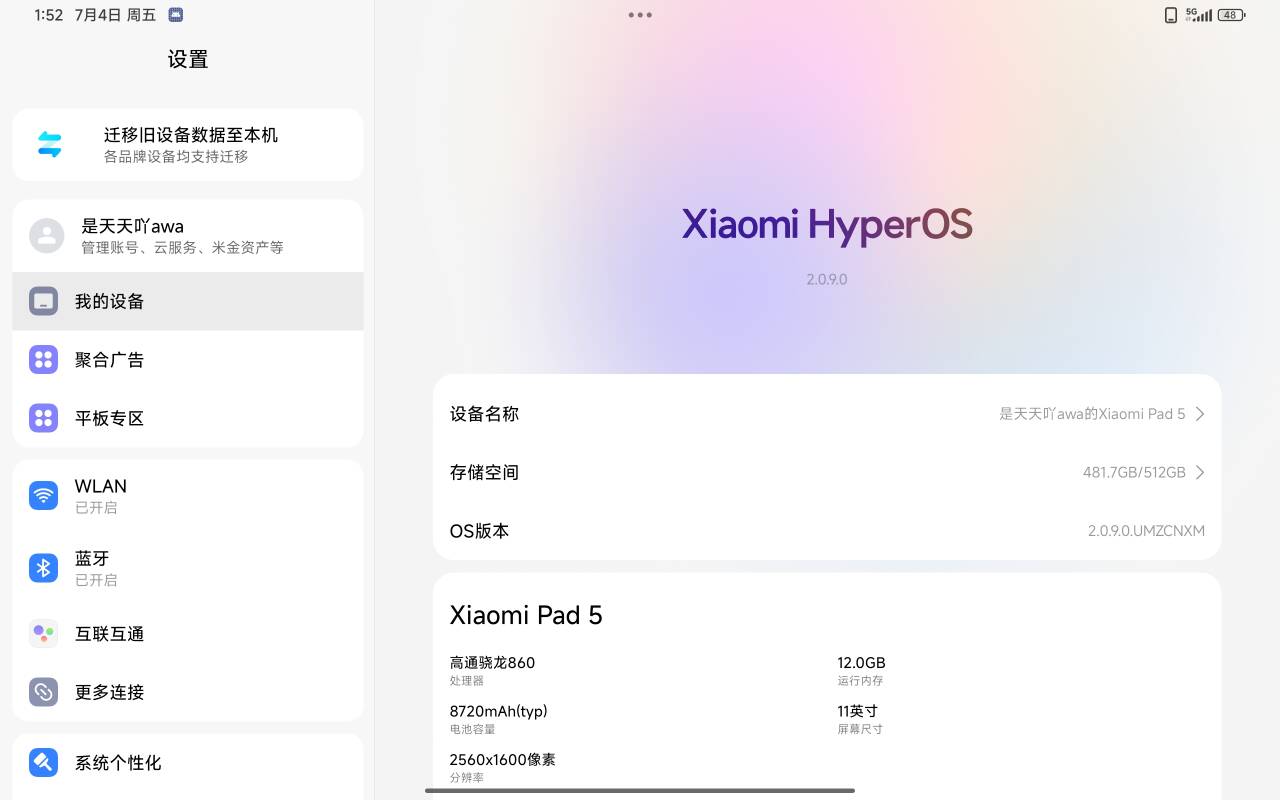Tap the OS版本 row
This screenshot has height=800, width=1280.
click(827, 531)
